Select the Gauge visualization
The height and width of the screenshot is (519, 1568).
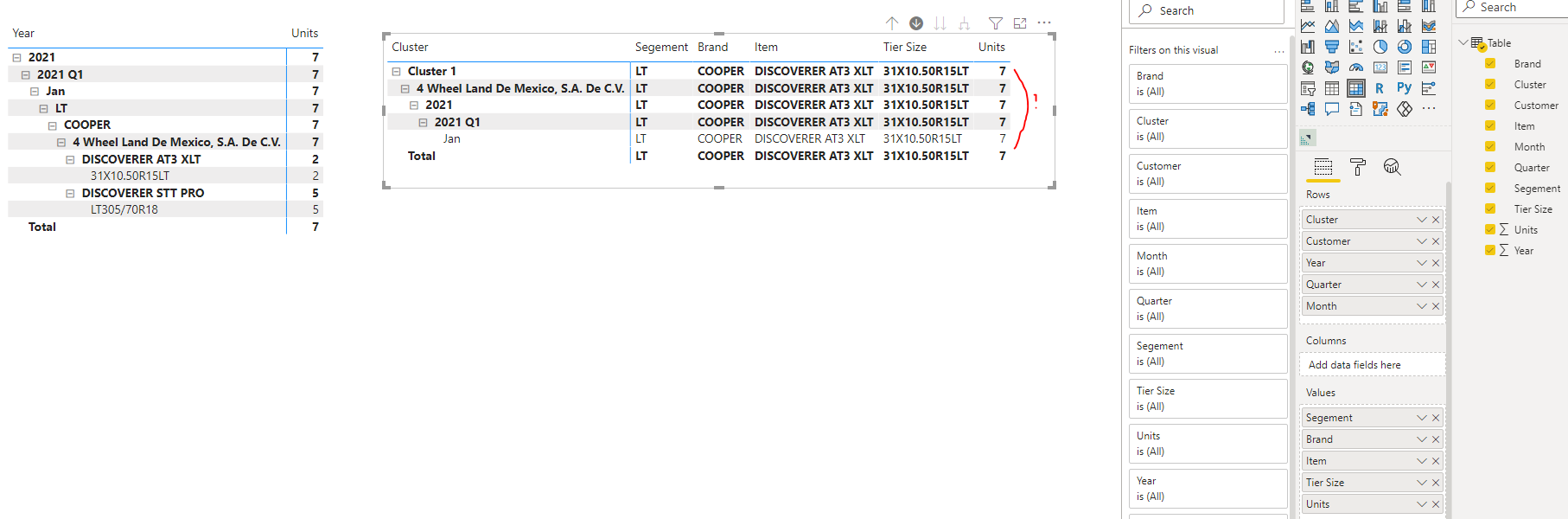click(1356, 67)
